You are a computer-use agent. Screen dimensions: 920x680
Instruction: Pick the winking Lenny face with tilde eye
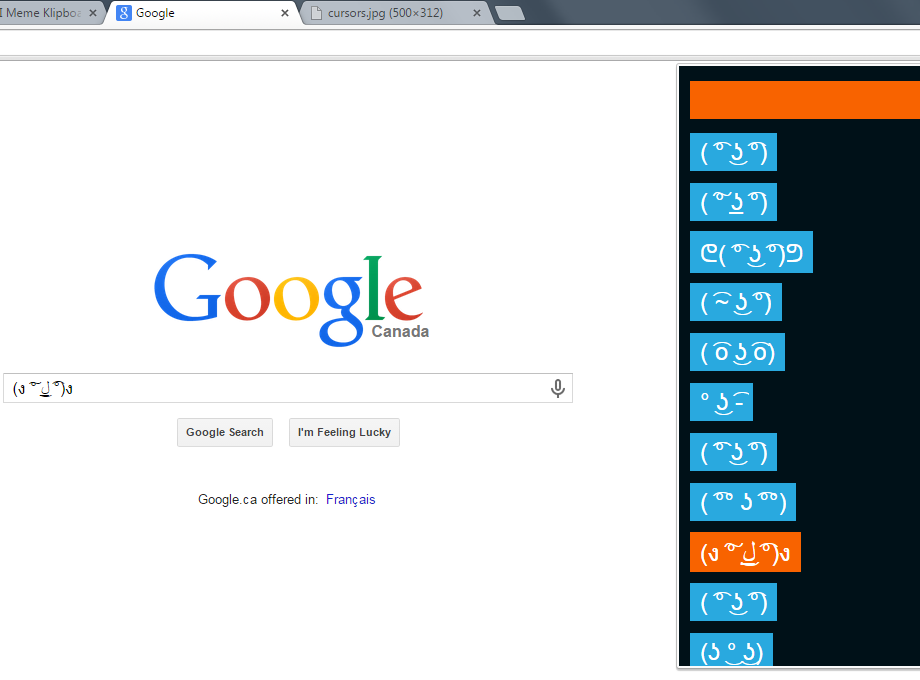(736, 302)
